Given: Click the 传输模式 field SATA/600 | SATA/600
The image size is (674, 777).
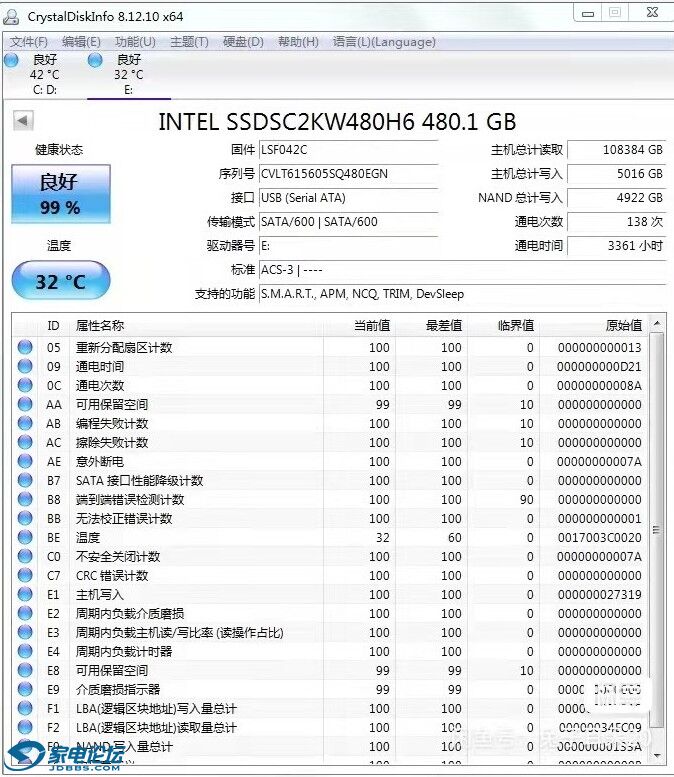Looking at the screenshot, I should (348, 222).
